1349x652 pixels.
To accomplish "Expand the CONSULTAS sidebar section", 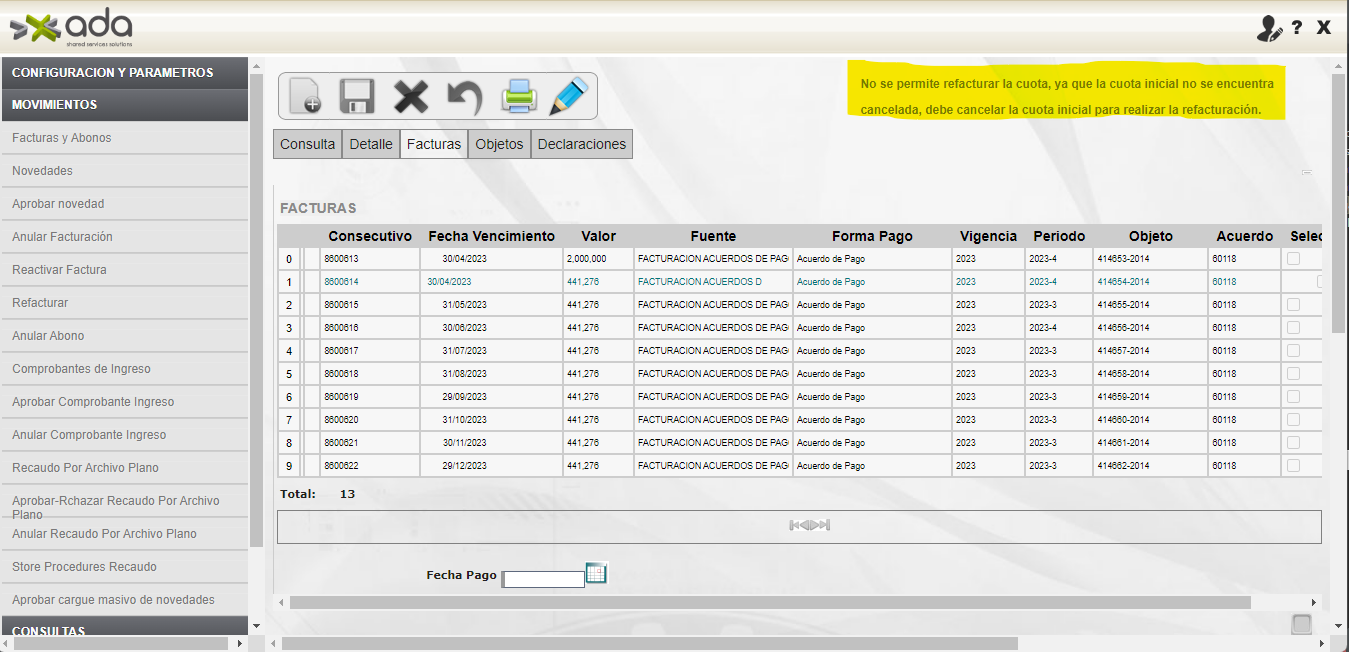I will [x=124, y=631].
